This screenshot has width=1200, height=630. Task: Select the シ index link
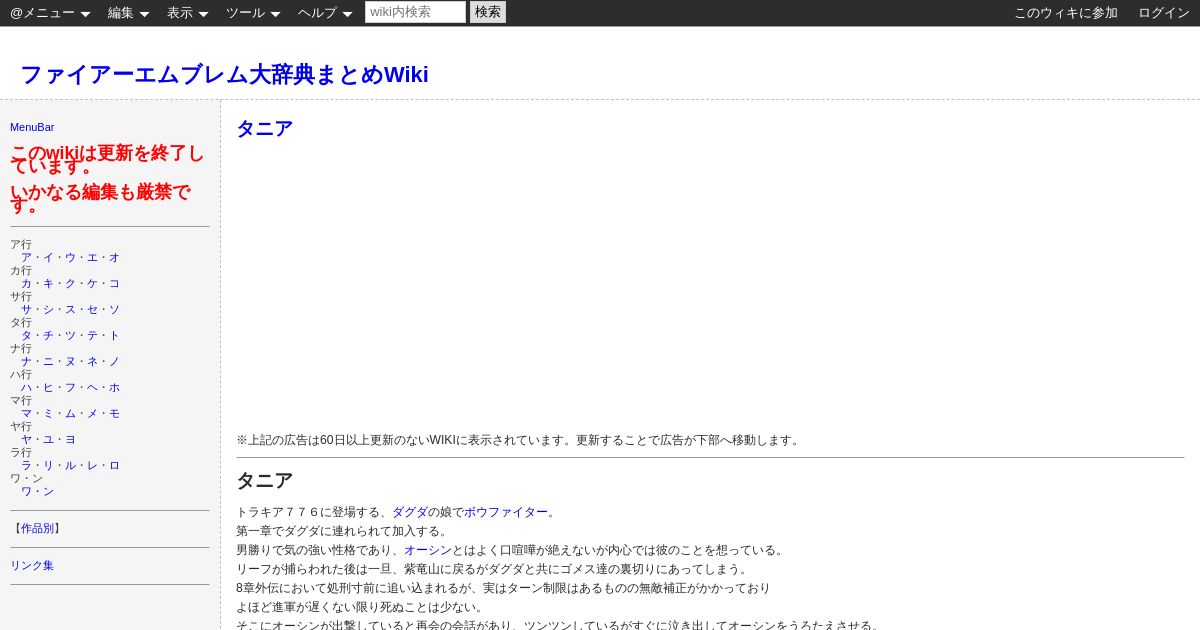click(48, 310)
